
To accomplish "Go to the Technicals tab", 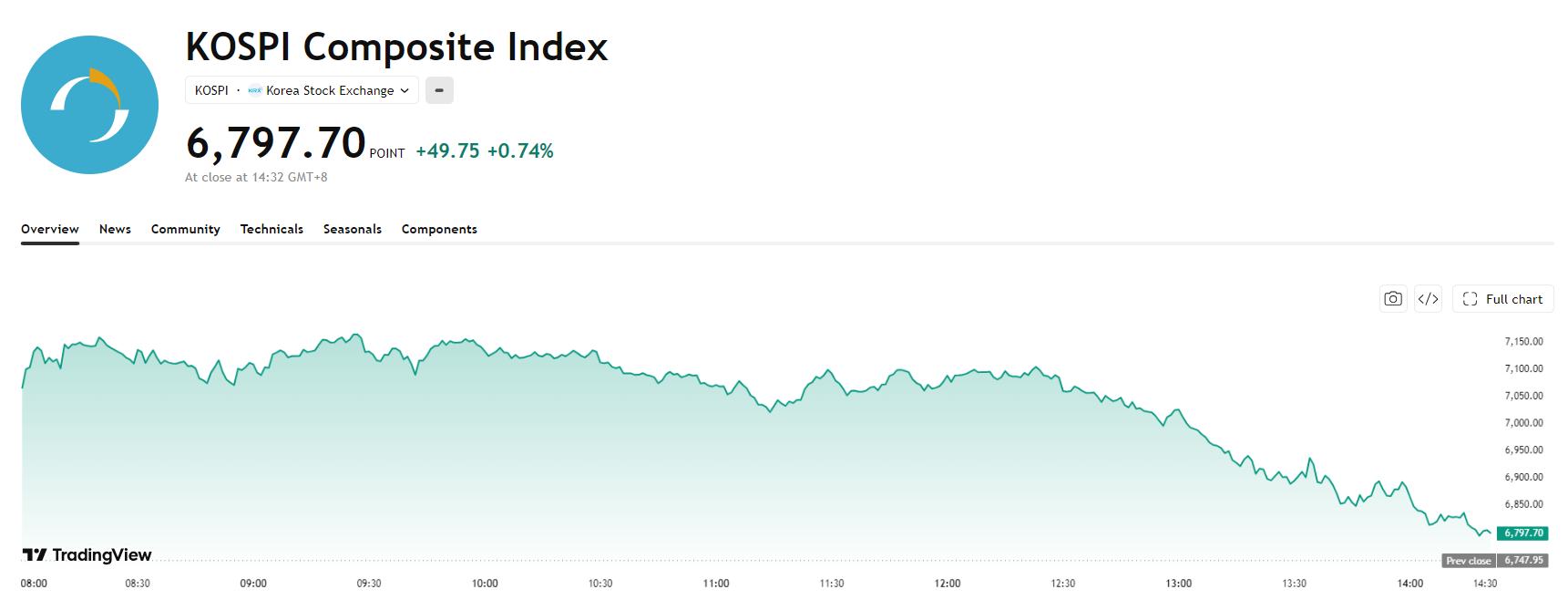I will coord(272,229).
